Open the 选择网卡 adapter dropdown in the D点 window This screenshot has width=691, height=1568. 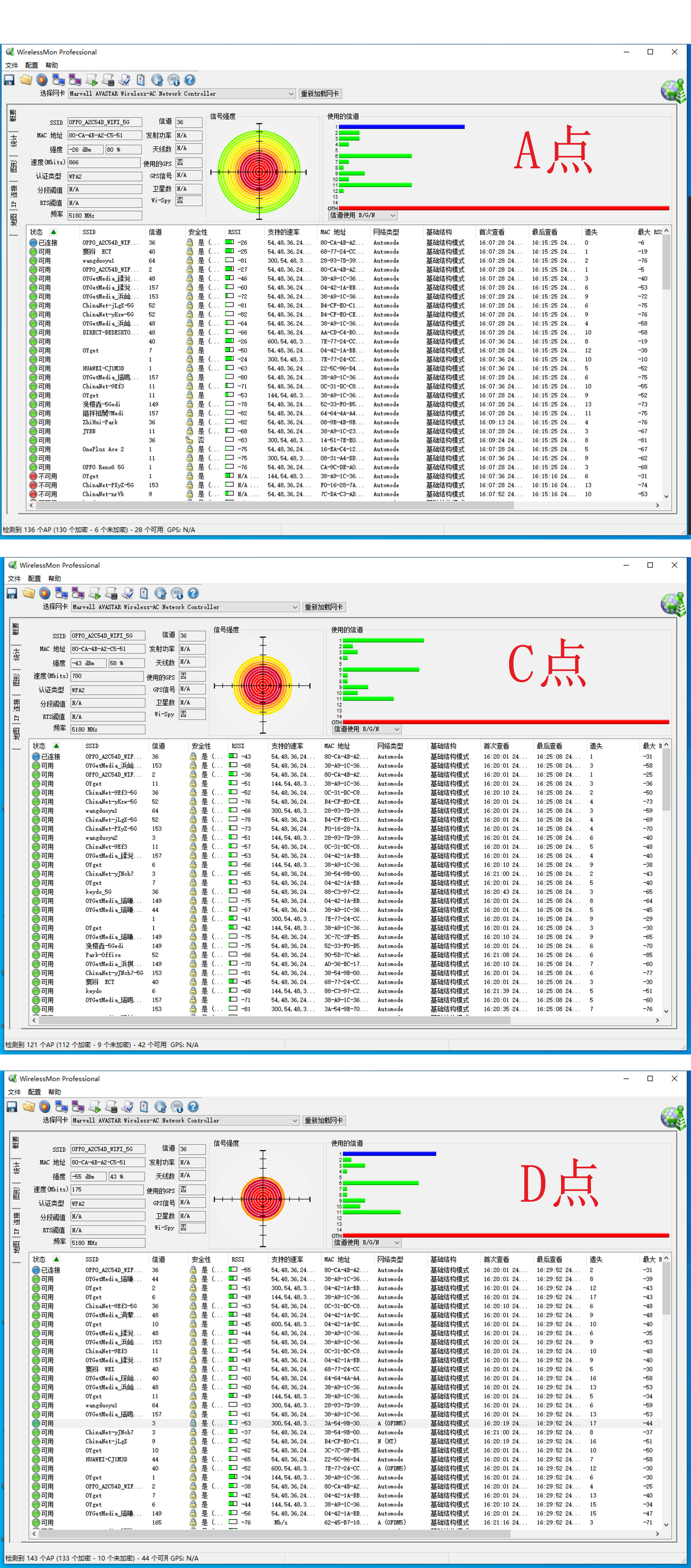click(185, 1121)
